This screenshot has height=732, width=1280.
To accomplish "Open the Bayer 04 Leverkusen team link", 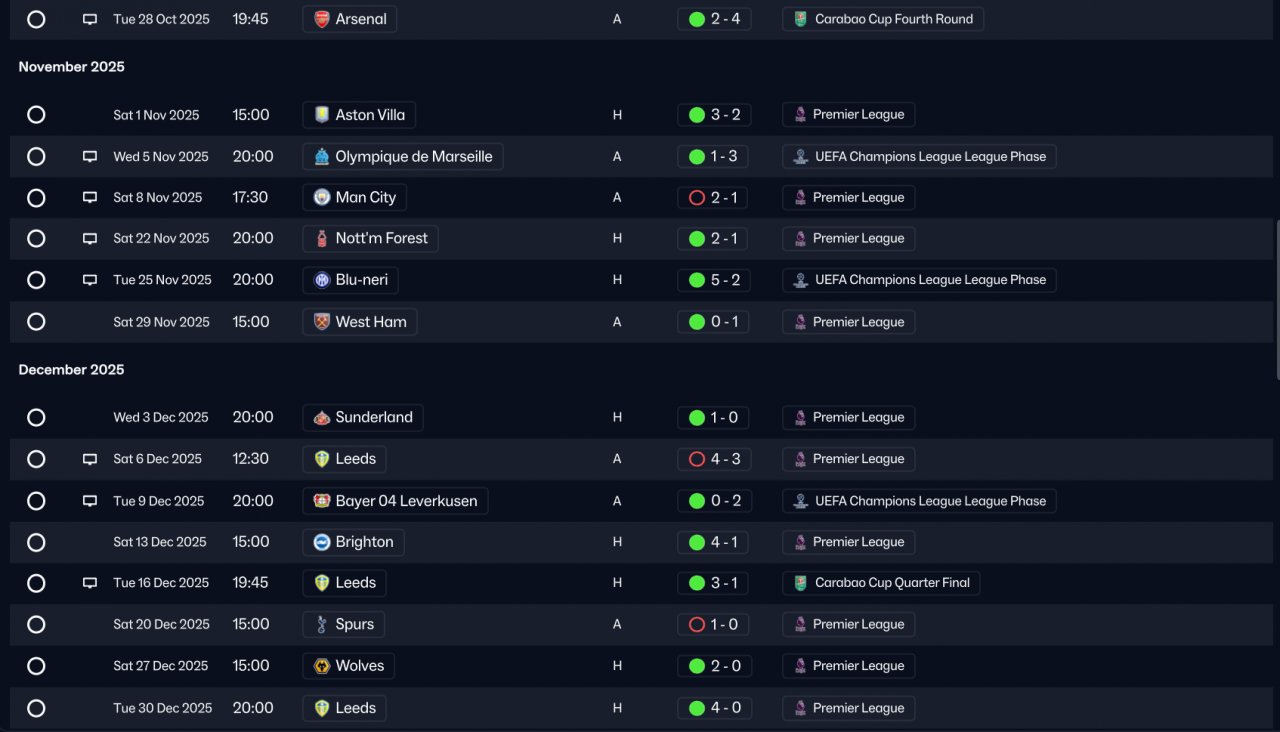I will [x=395, y=501].
